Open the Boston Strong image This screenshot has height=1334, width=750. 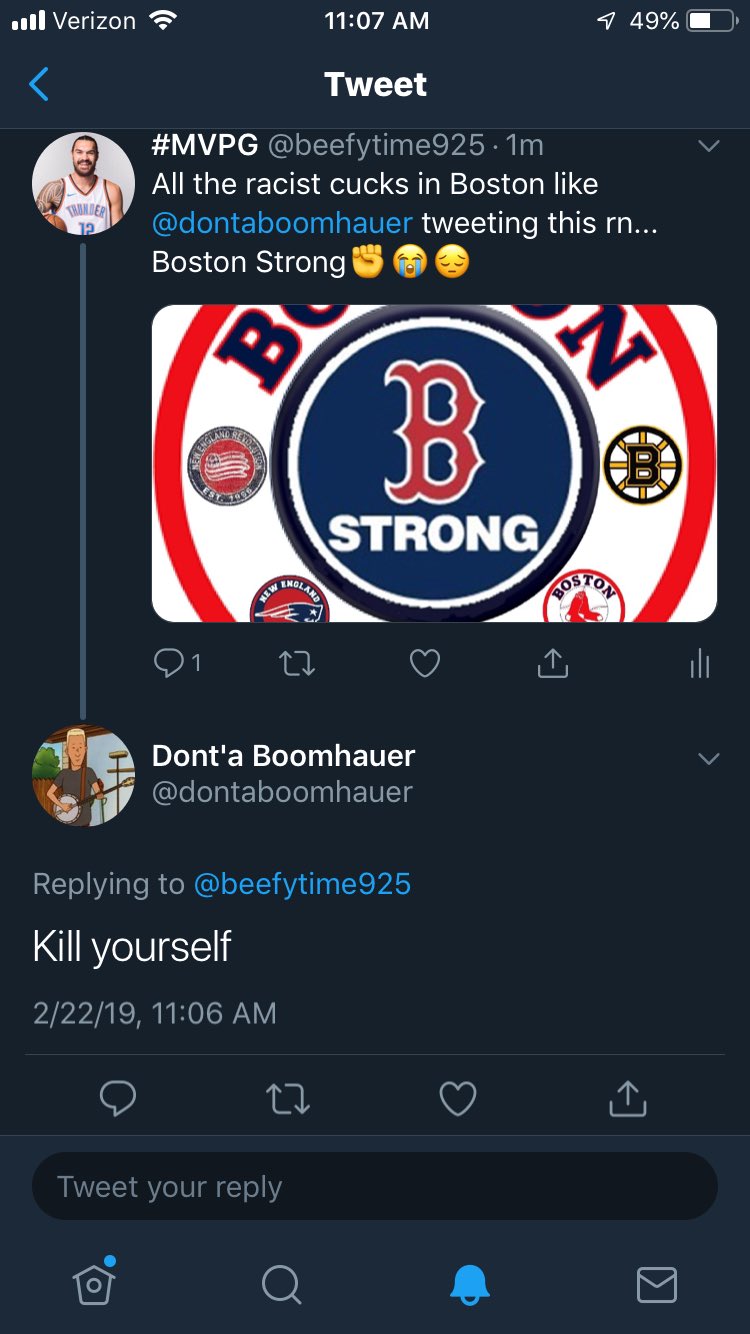434,463
